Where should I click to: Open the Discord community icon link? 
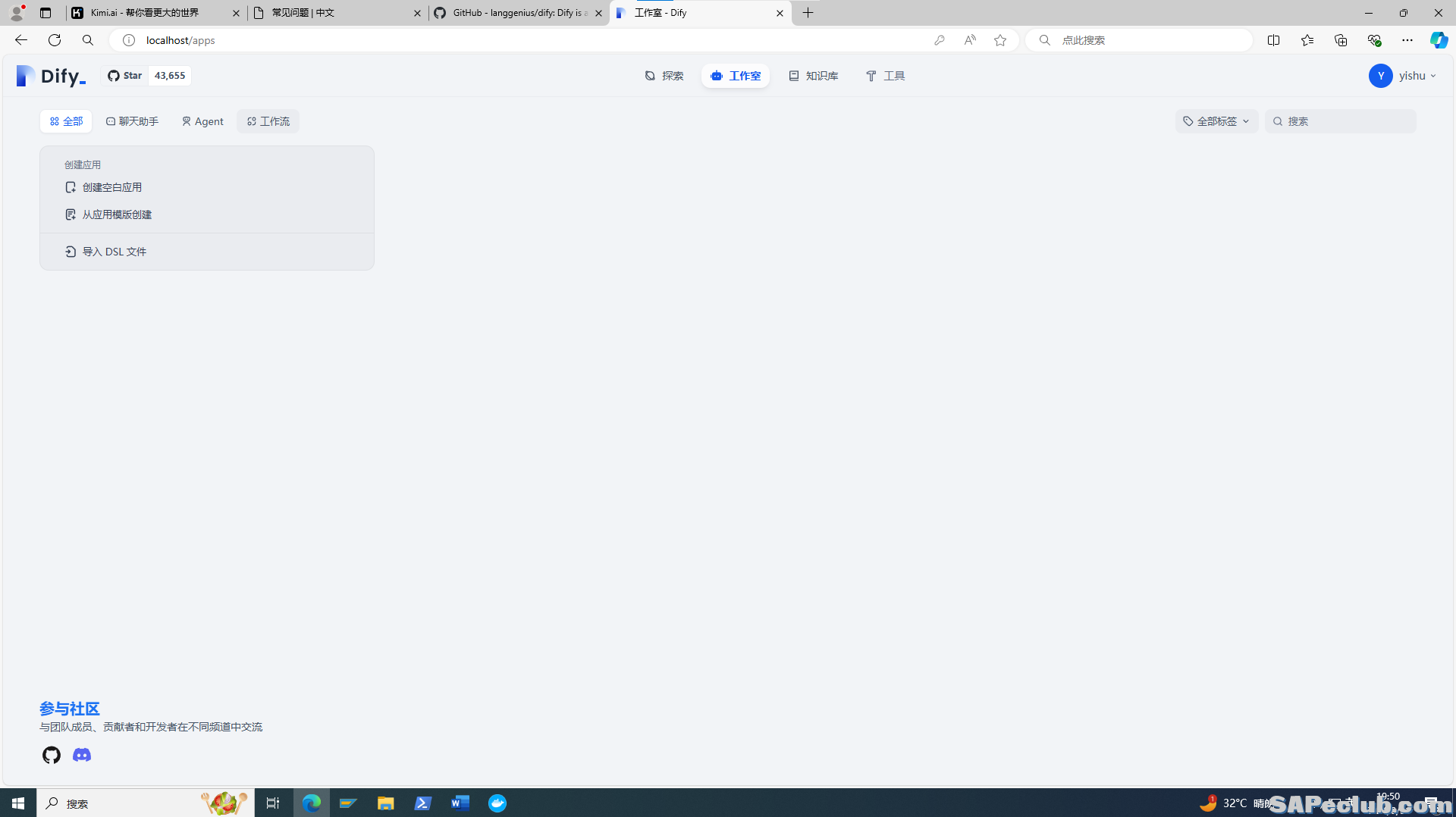coord(82,755)
